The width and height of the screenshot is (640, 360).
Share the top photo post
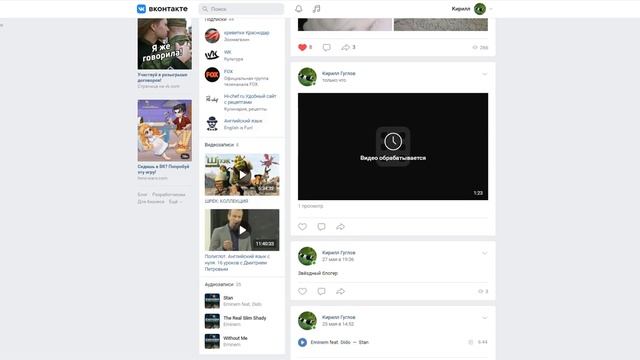(345, 47)
